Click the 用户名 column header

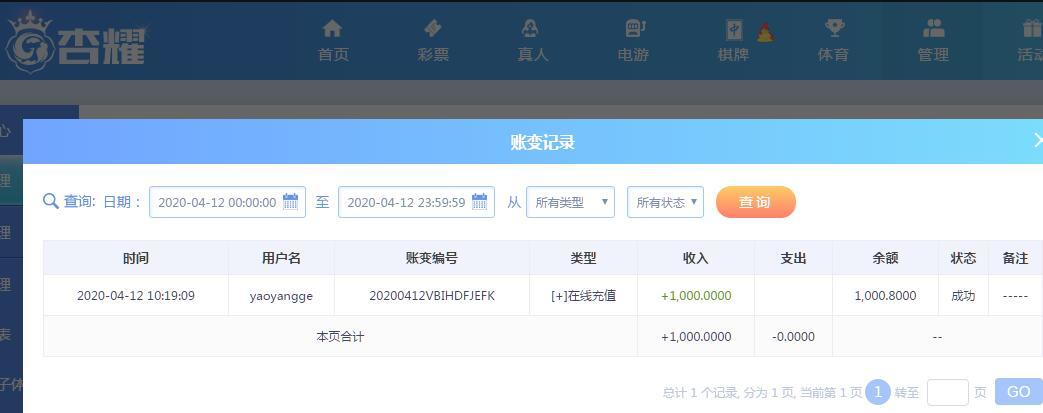pyautogui.click(x=281, y=258)
